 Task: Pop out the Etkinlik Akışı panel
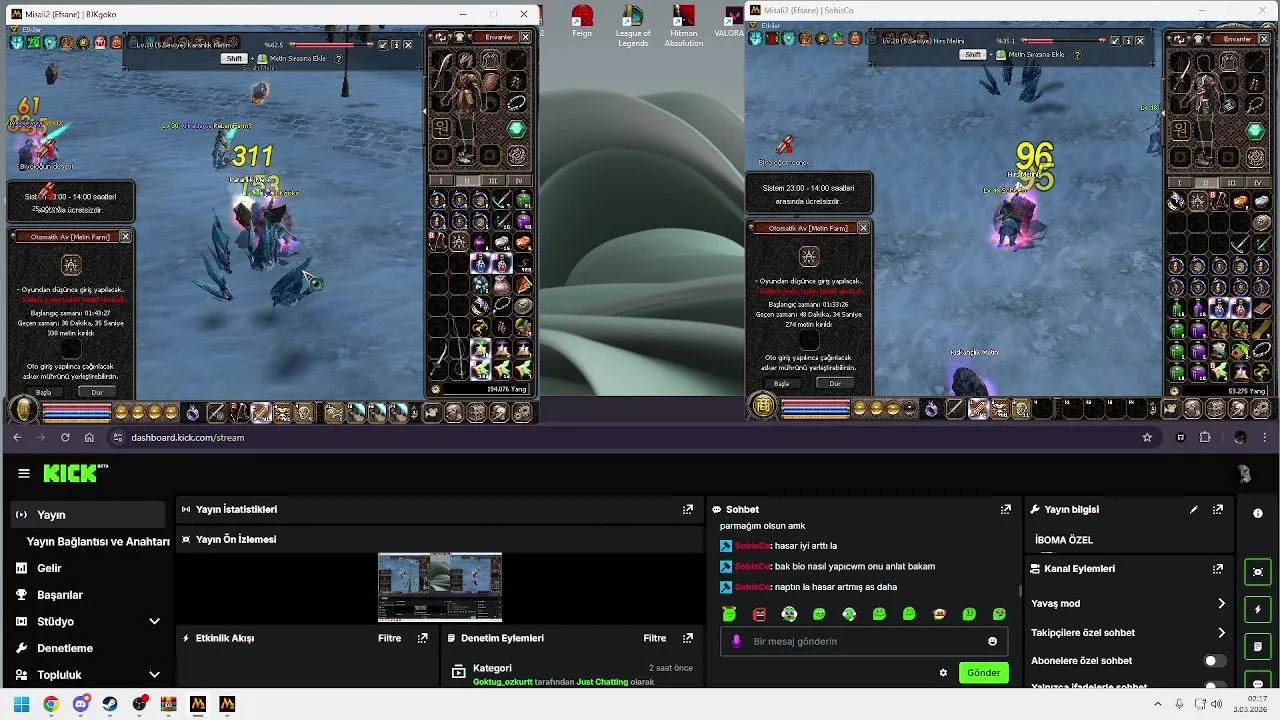coord(423,638)
